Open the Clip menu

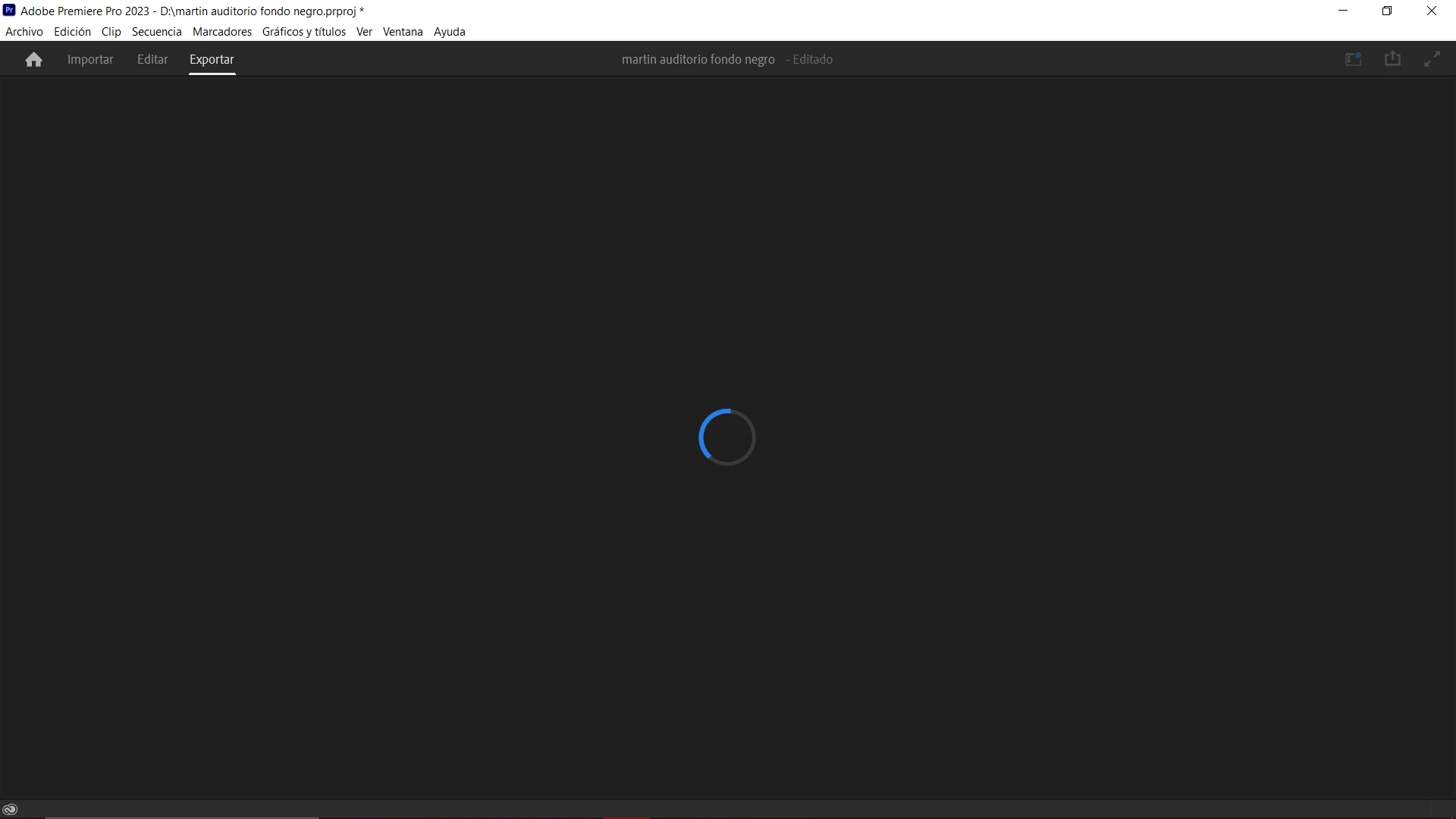point(111,32)
